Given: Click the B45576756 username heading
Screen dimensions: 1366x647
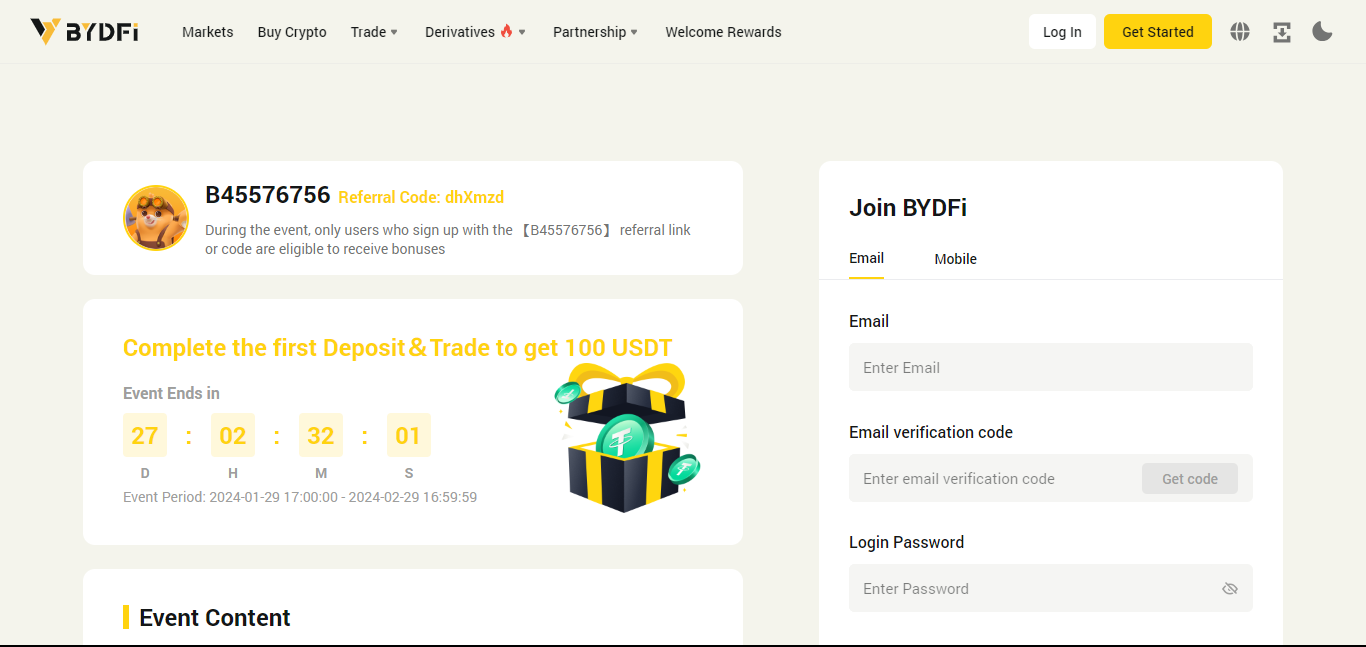Looking at the screenshot, I should tap(268, 195).
